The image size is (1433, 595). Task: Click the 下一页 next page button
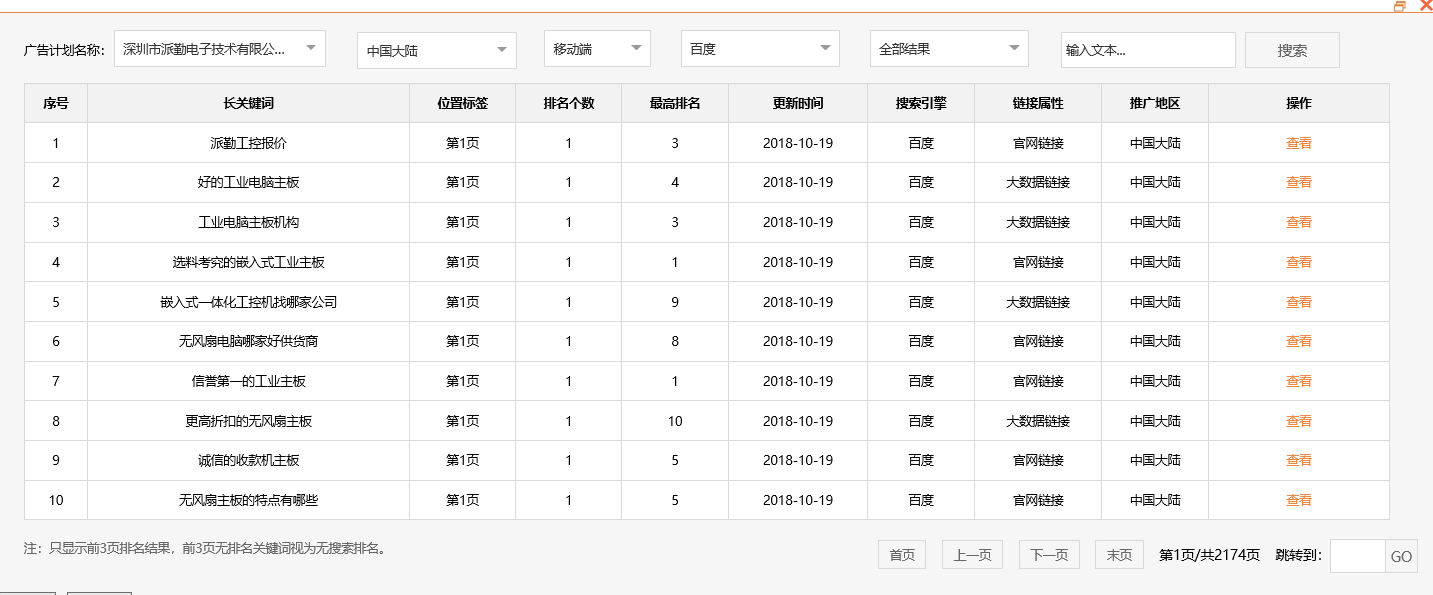[x=1048, y=554]
